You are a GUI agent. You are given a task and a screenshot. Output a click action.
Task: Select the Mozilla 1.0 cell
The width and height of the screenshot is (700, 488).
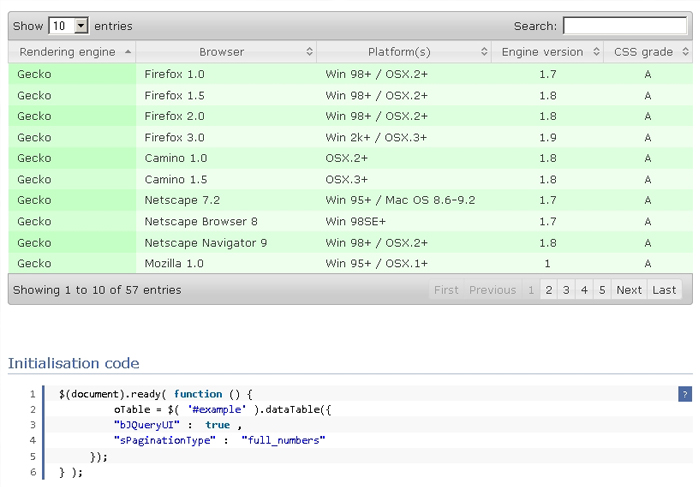click(x=226, y=263)
